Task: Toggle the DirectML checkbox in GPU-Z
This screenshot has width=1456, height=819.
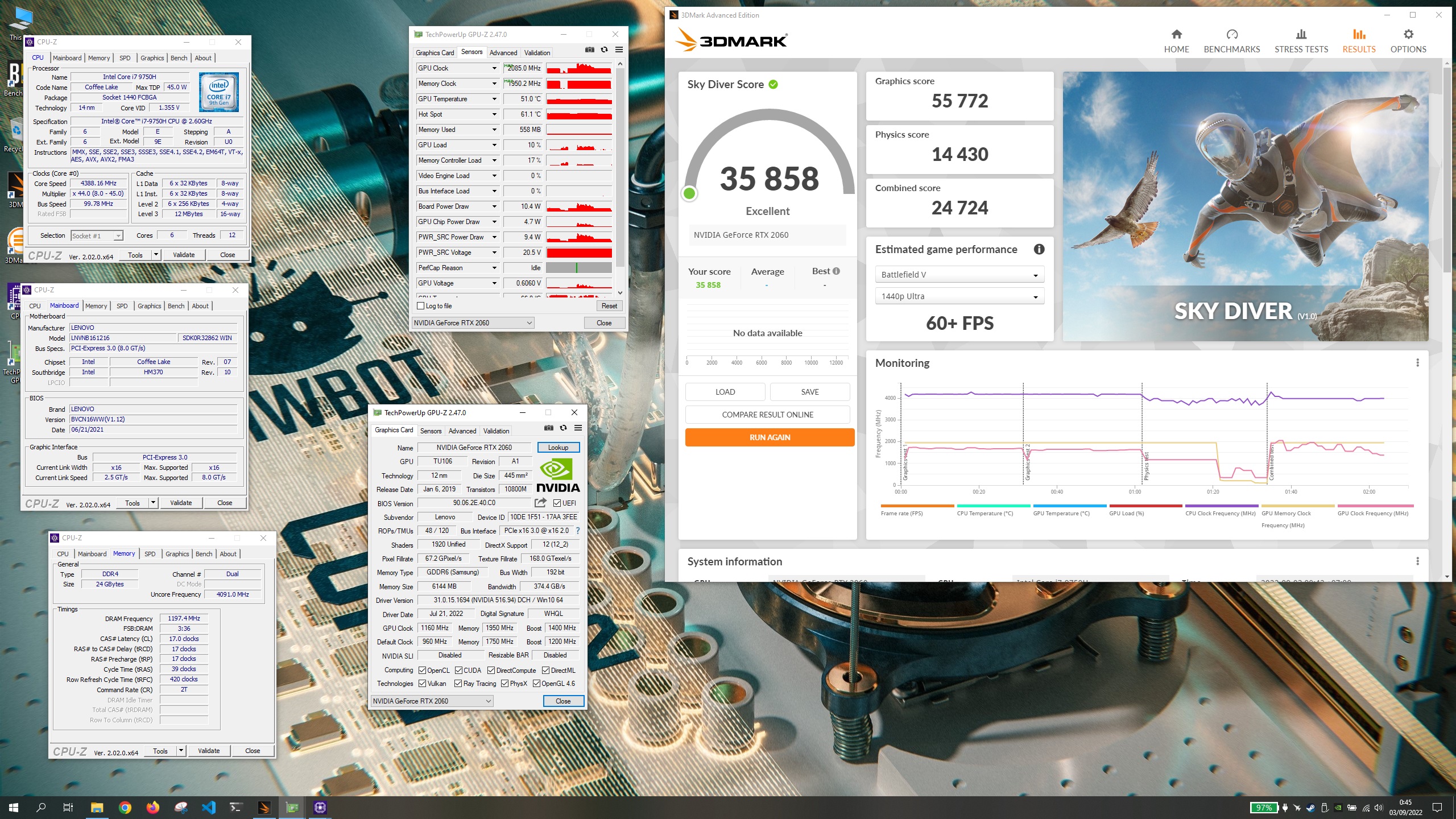Action: tap(545, 671)
